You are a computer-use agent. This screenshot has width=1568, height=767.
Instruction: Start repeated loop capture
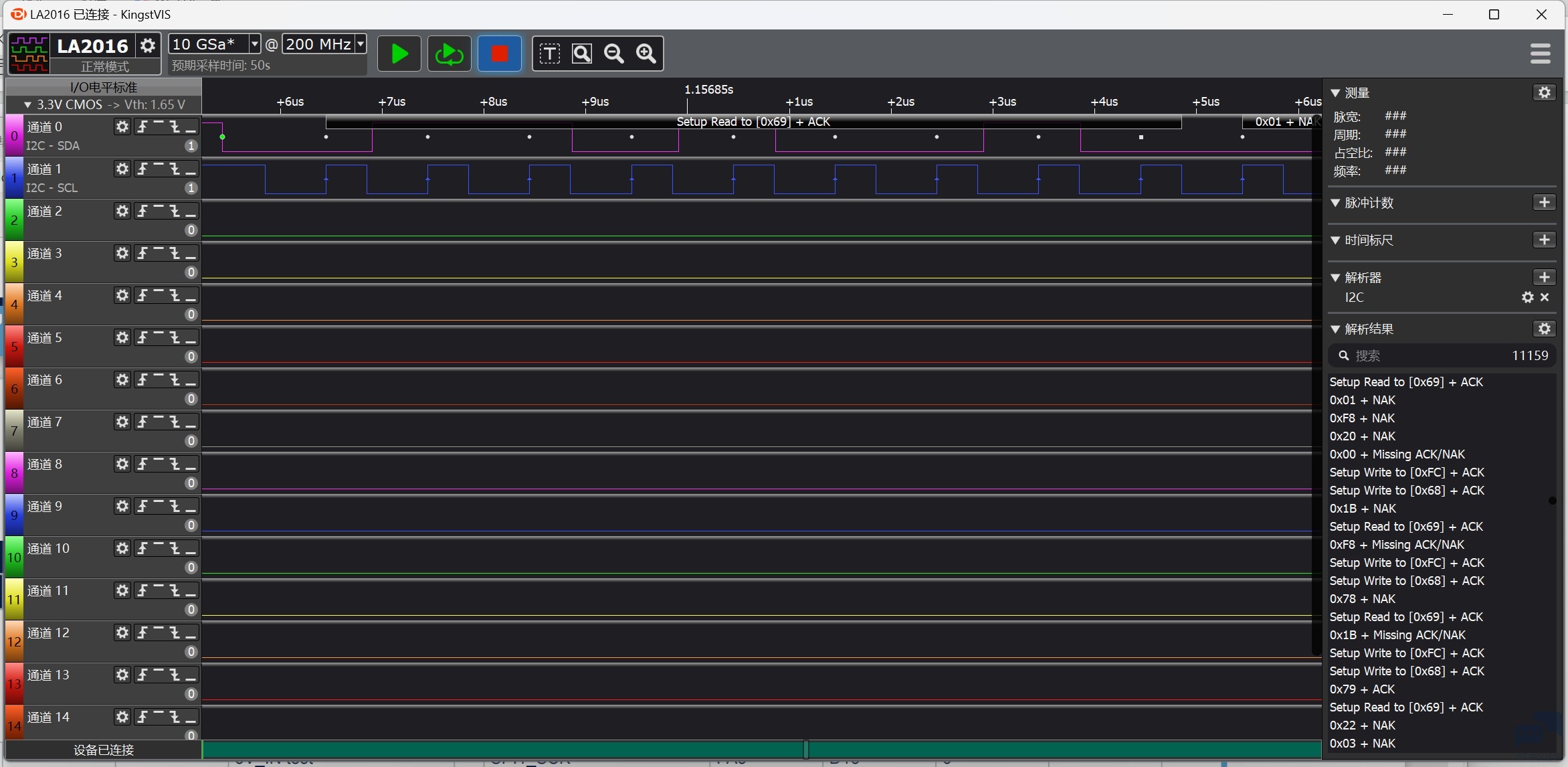pyautogui.click(x=449, y=54)
